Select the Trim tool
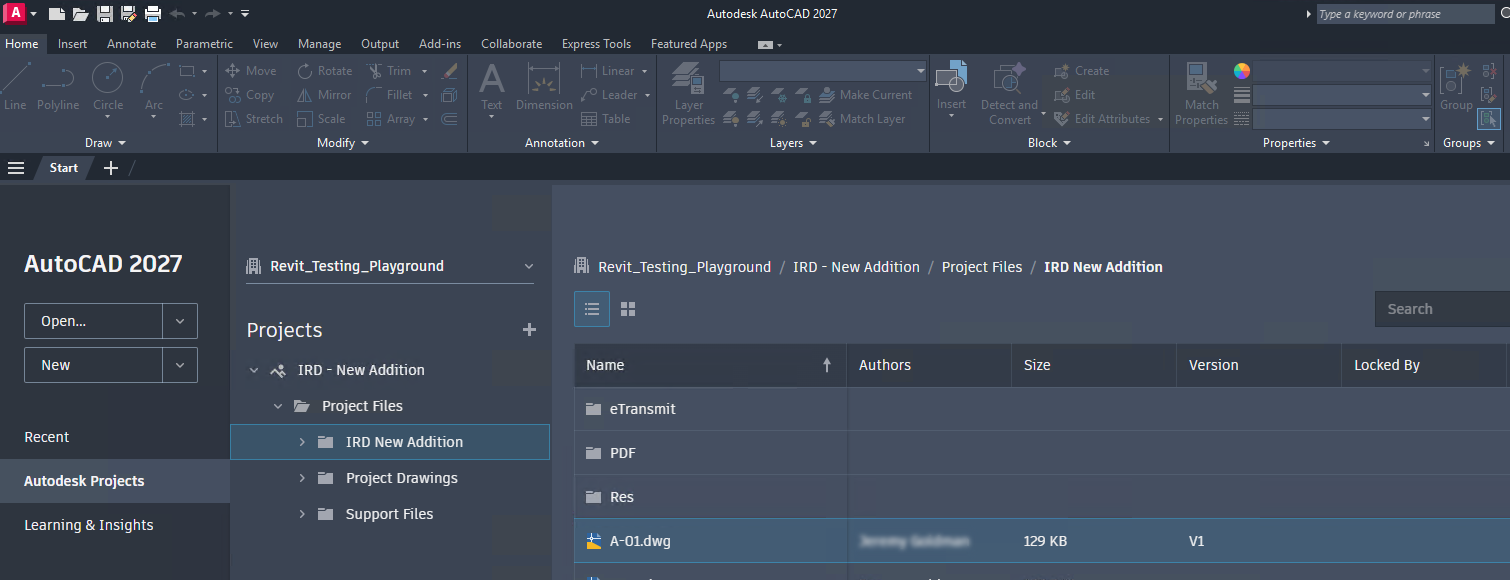Viewport: 1510px width, 580px height. (388, 71)
